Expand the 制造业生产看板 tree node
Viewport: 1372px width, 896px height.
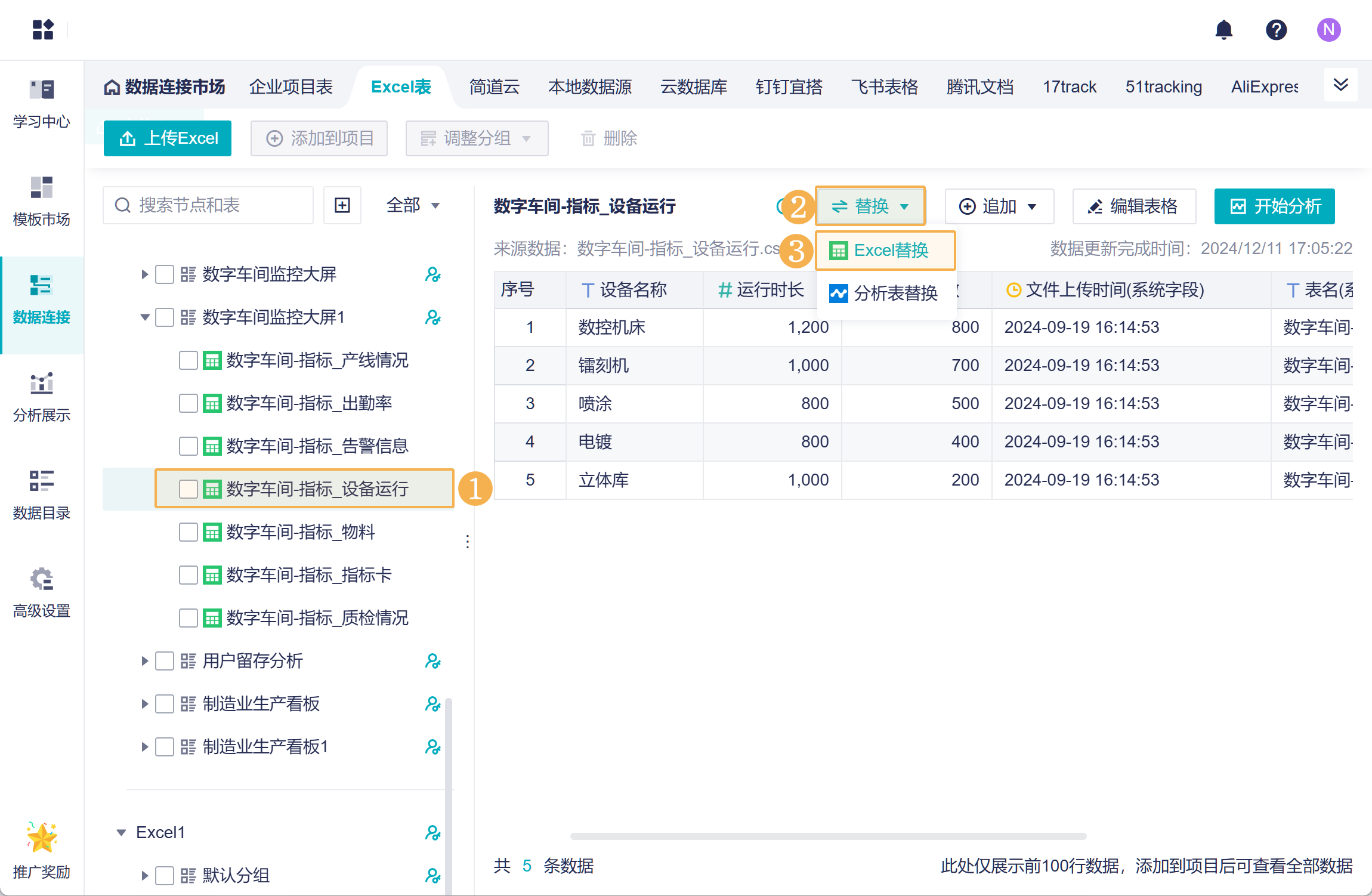click(x=144, y=704)
